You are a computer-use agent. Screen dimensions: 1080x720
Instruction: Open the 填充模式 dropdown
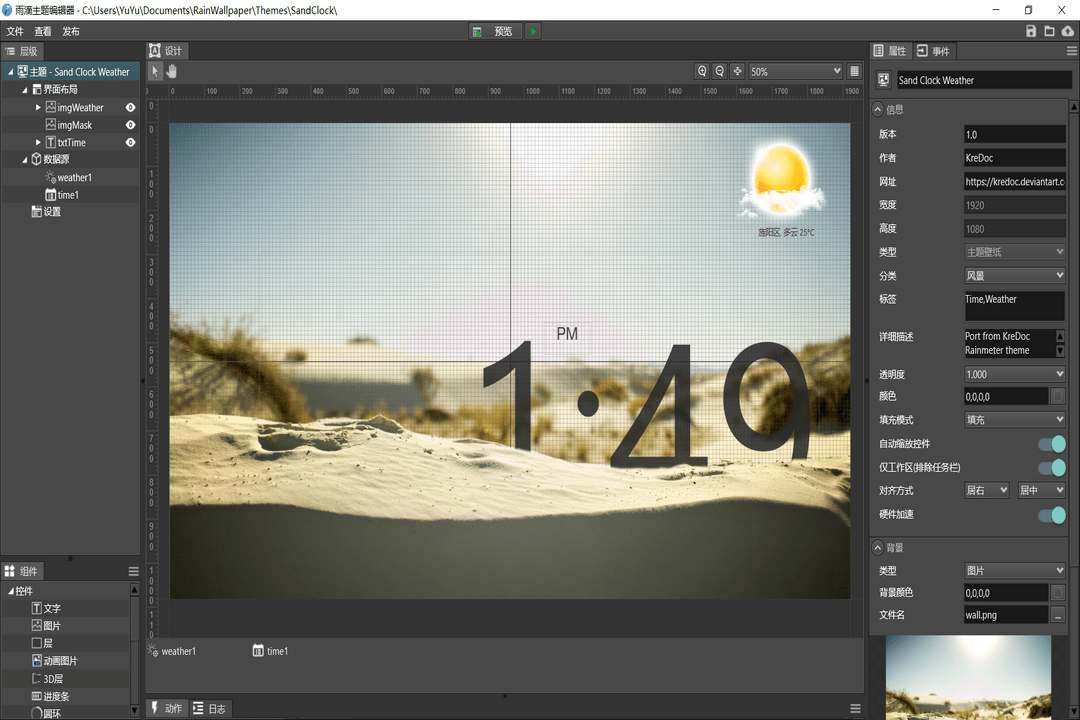coord(1014,420)
